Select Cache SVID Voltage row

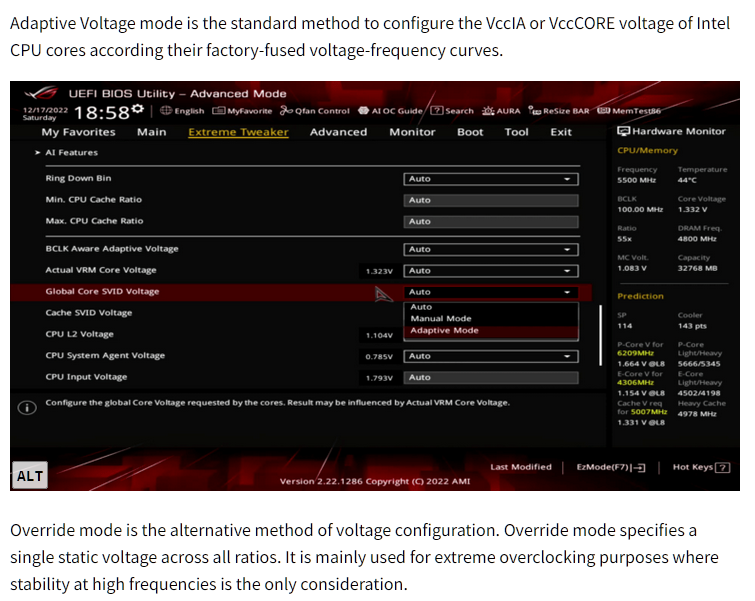[x=89, y=313]
